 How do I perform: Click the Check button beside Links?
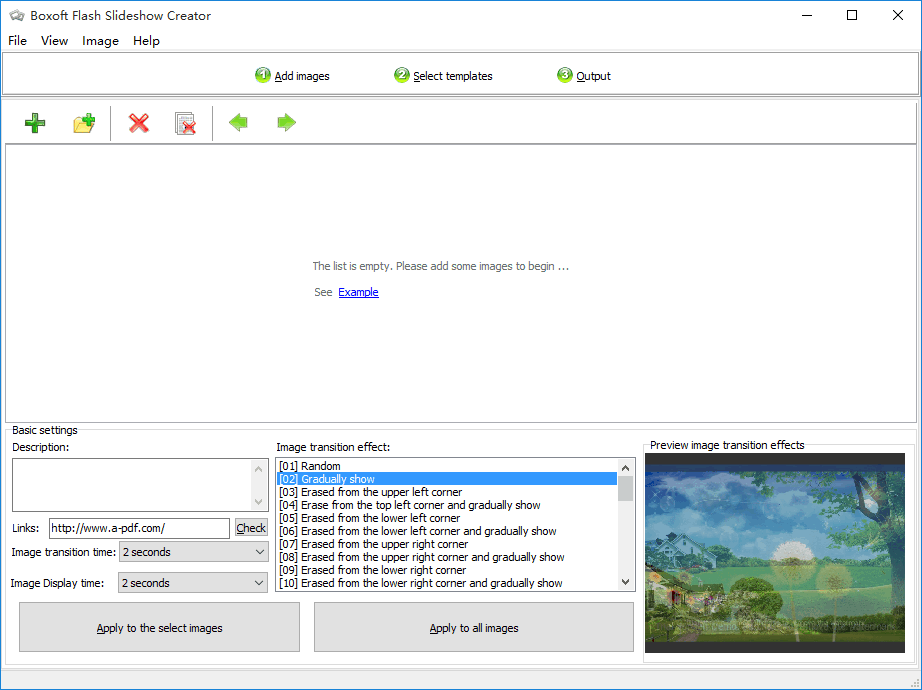tap(251, 528)
